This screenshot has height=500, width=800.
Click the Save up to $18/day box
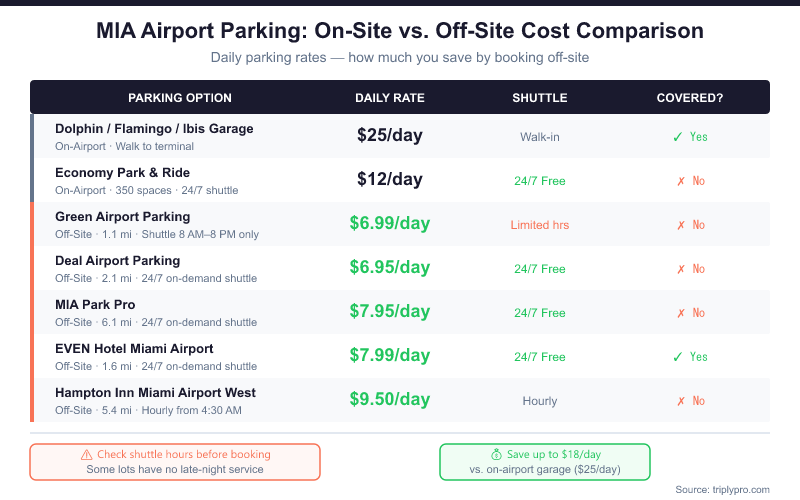[x=545, y=462]
